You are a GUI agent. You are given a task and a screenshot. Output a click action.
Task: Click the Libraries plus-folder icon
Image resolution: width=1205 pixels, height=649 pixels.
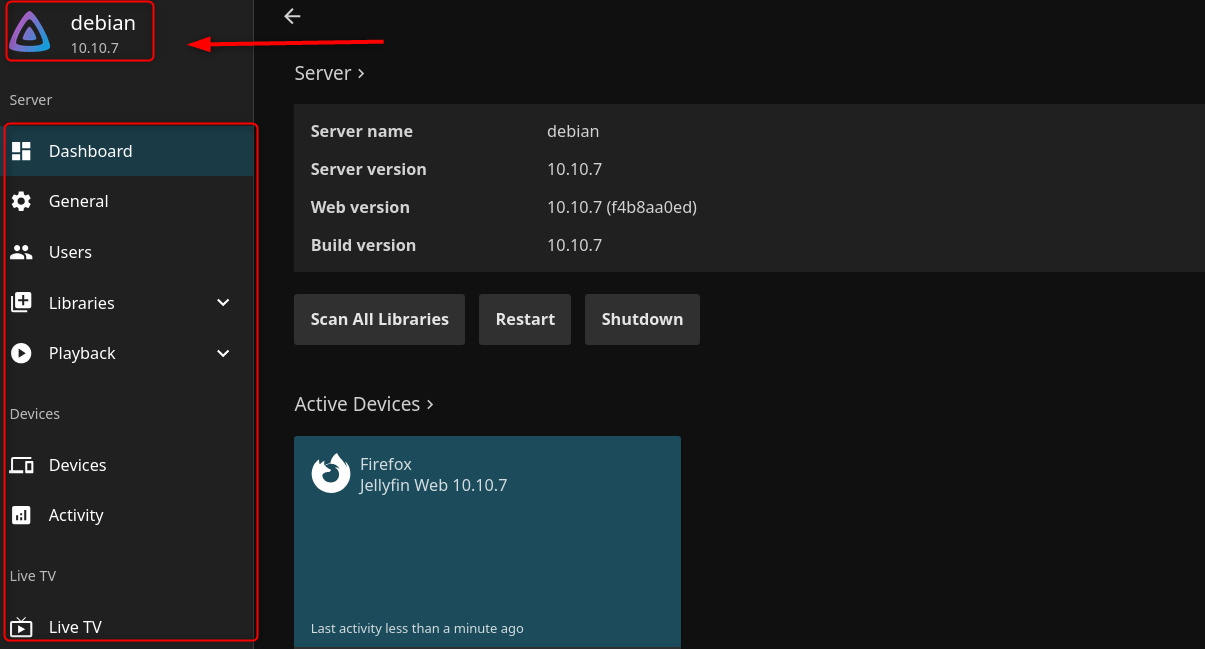21,303
